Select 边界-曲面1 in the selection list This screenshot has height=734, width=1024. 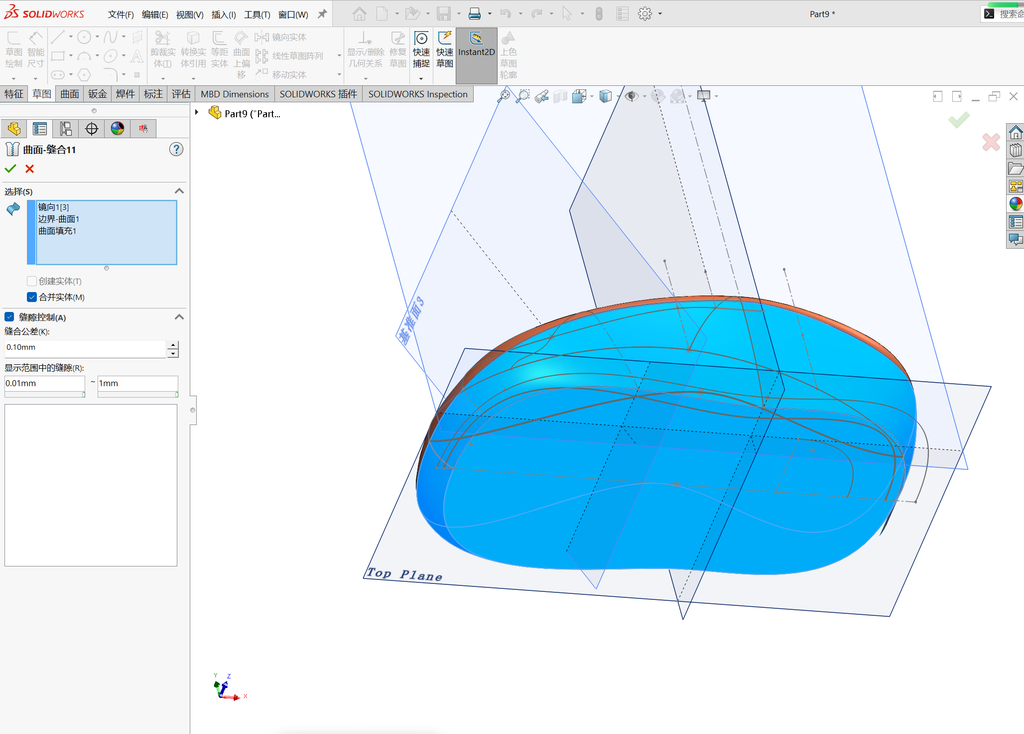click(x=58, y=219)
